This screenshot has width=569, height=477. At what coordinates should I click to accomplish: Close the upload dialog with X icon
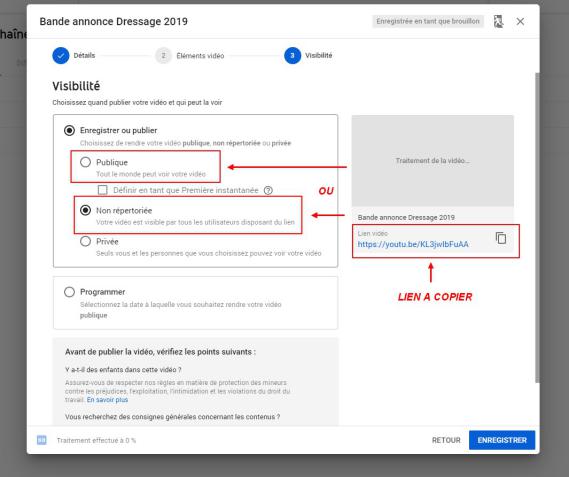coord(520,21)
